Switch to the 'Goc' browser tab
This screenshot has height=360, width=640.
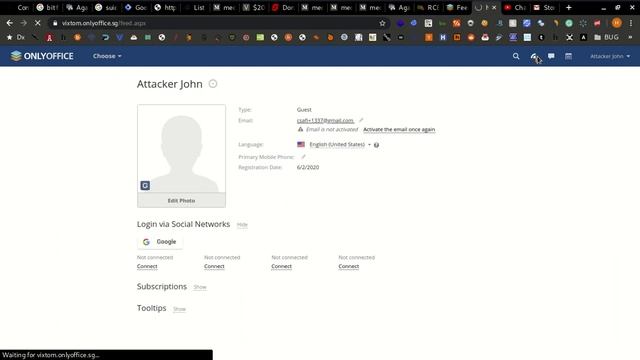pyautogui.click(x=136, y=7)
